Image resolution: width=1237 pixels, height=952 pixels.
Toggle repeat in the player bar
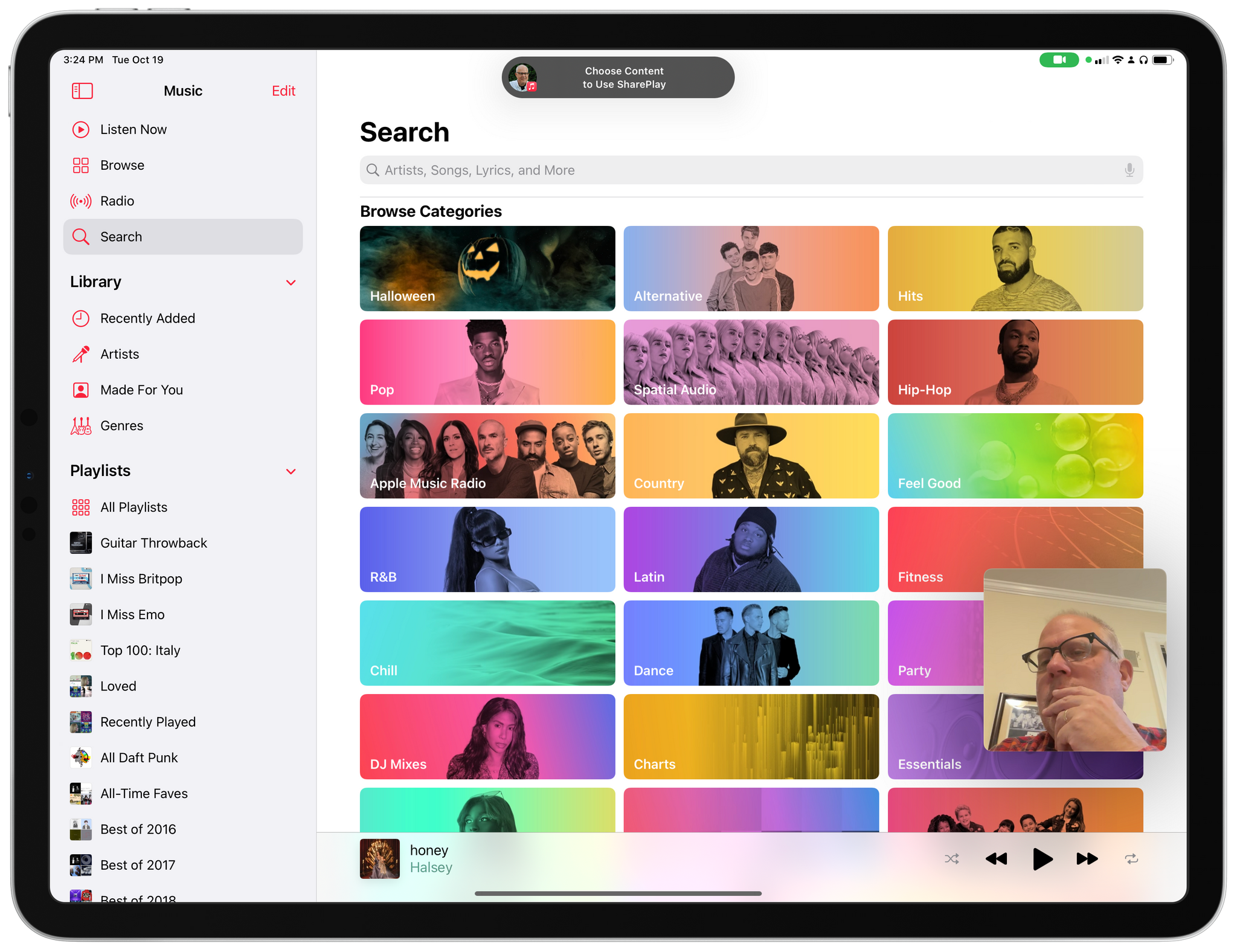1131,859
